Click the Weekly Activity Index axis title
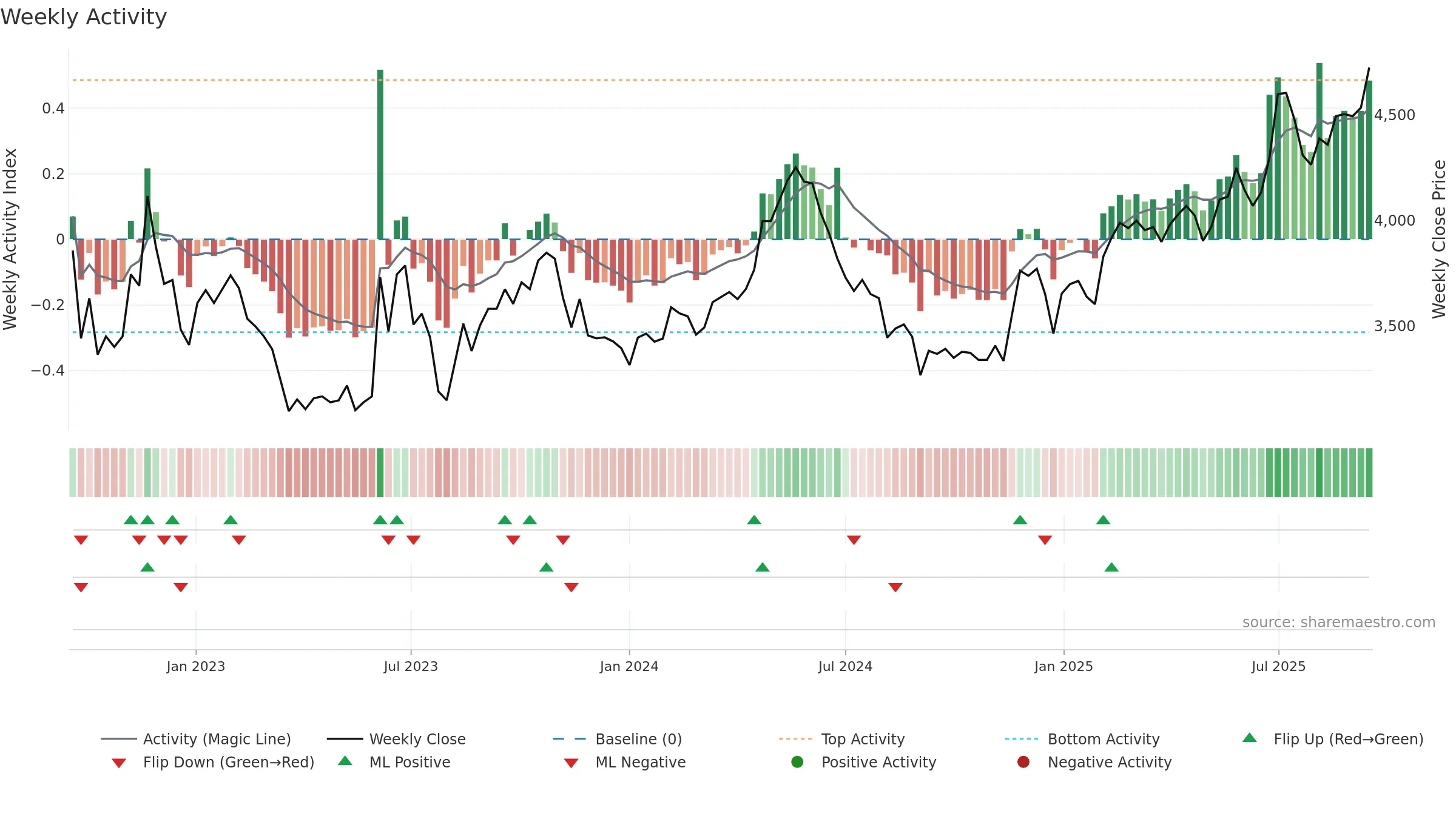Image resolution: width=1456 pixels, height=819 pixels. [x=10, y=239]
